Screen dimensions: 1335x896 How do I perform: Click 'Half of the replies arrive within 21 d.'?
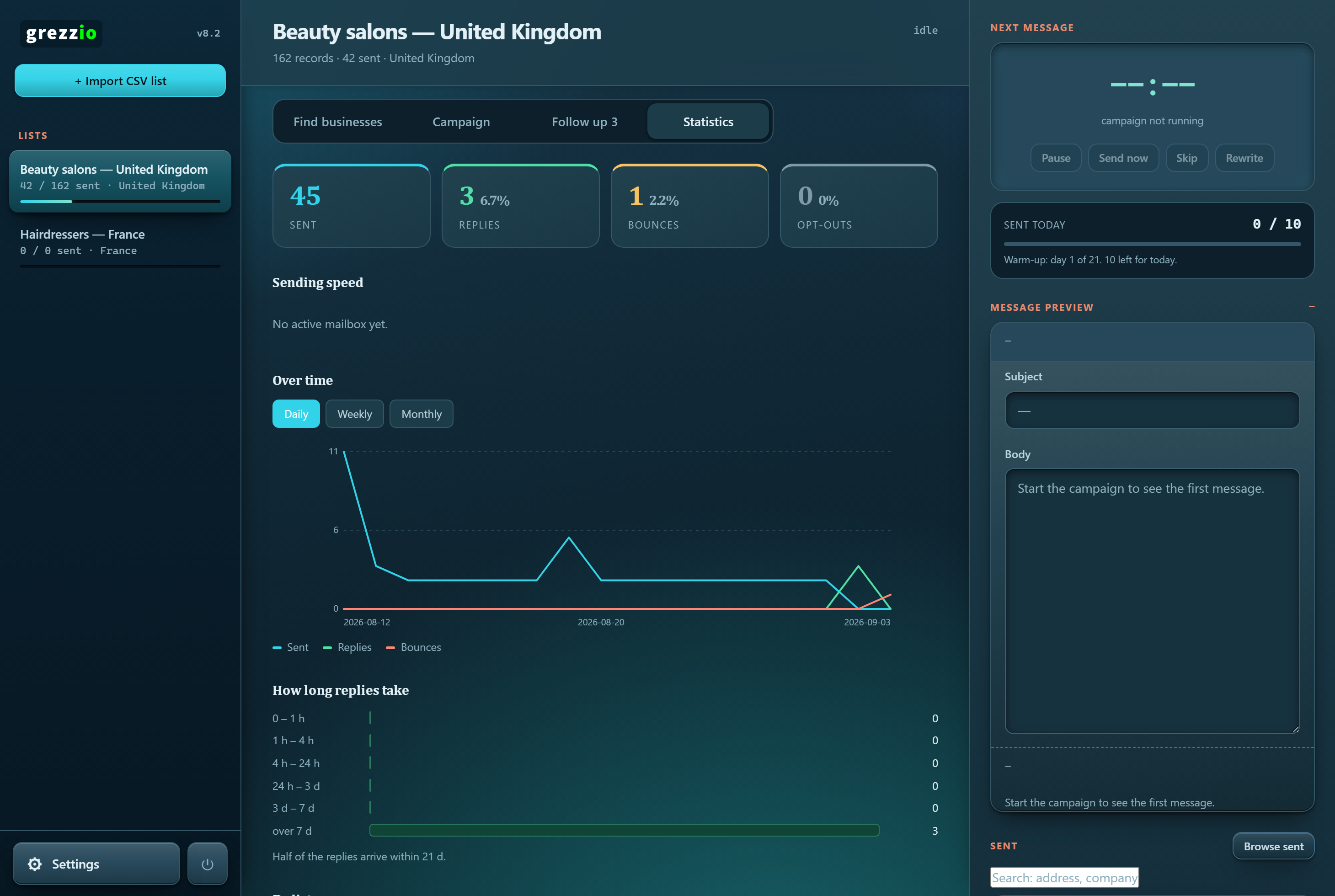tap(359, 856)
